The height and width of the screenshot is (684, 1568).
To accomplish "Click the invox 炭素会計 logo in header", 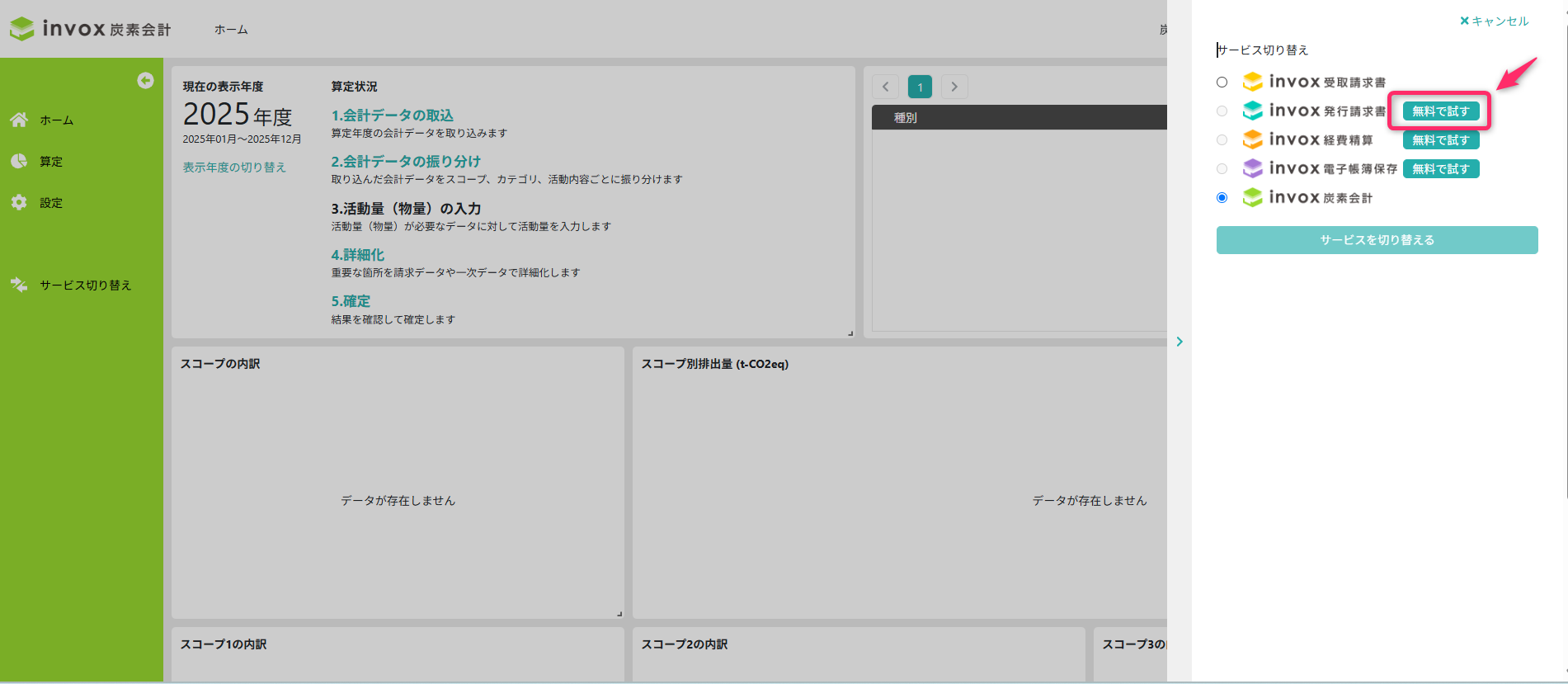I will coord(91,29).
